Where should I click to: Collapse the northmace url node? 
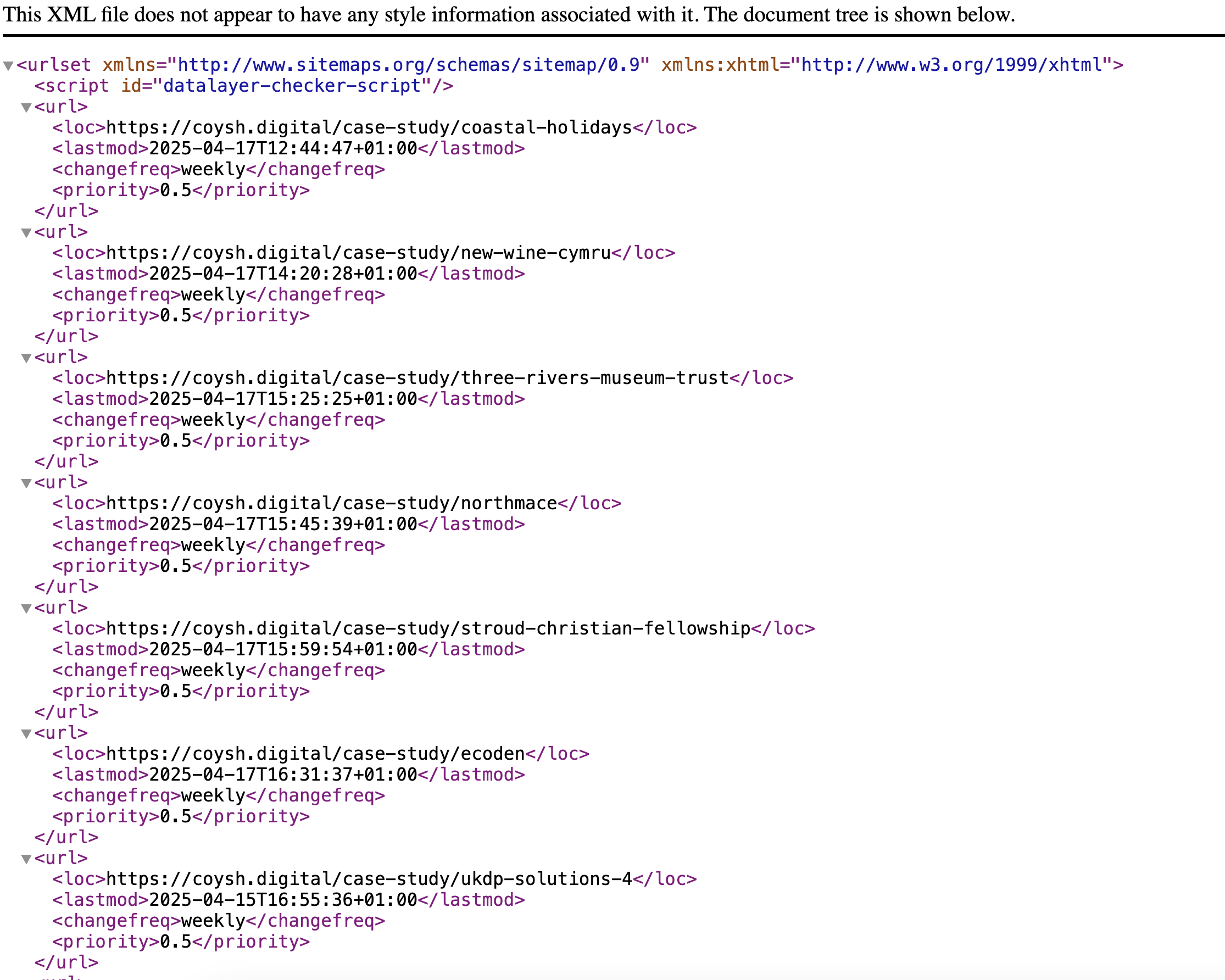pos(26,483)
